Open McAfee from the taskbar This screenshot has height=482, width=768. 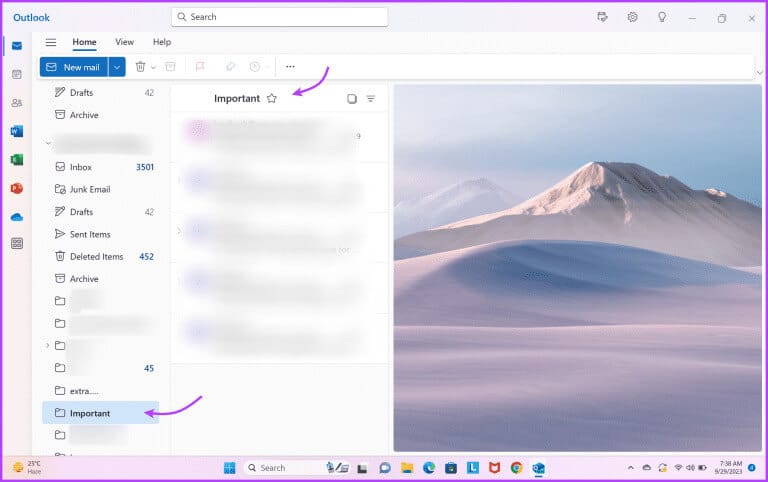pyautogui.click(x=495, y=468)
